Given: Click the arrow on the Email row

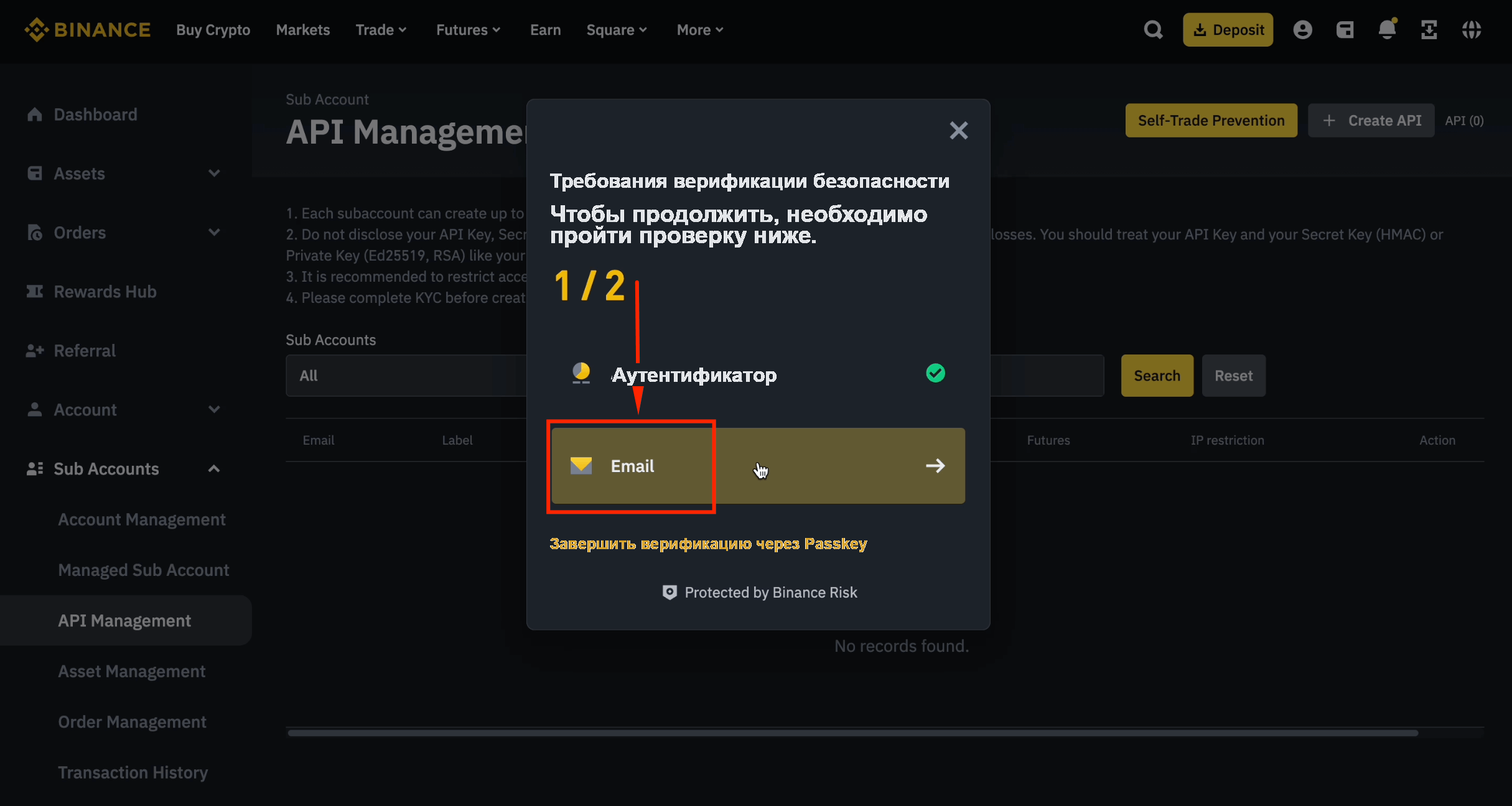Looking at the screenshot, I should tap(935, 466).
